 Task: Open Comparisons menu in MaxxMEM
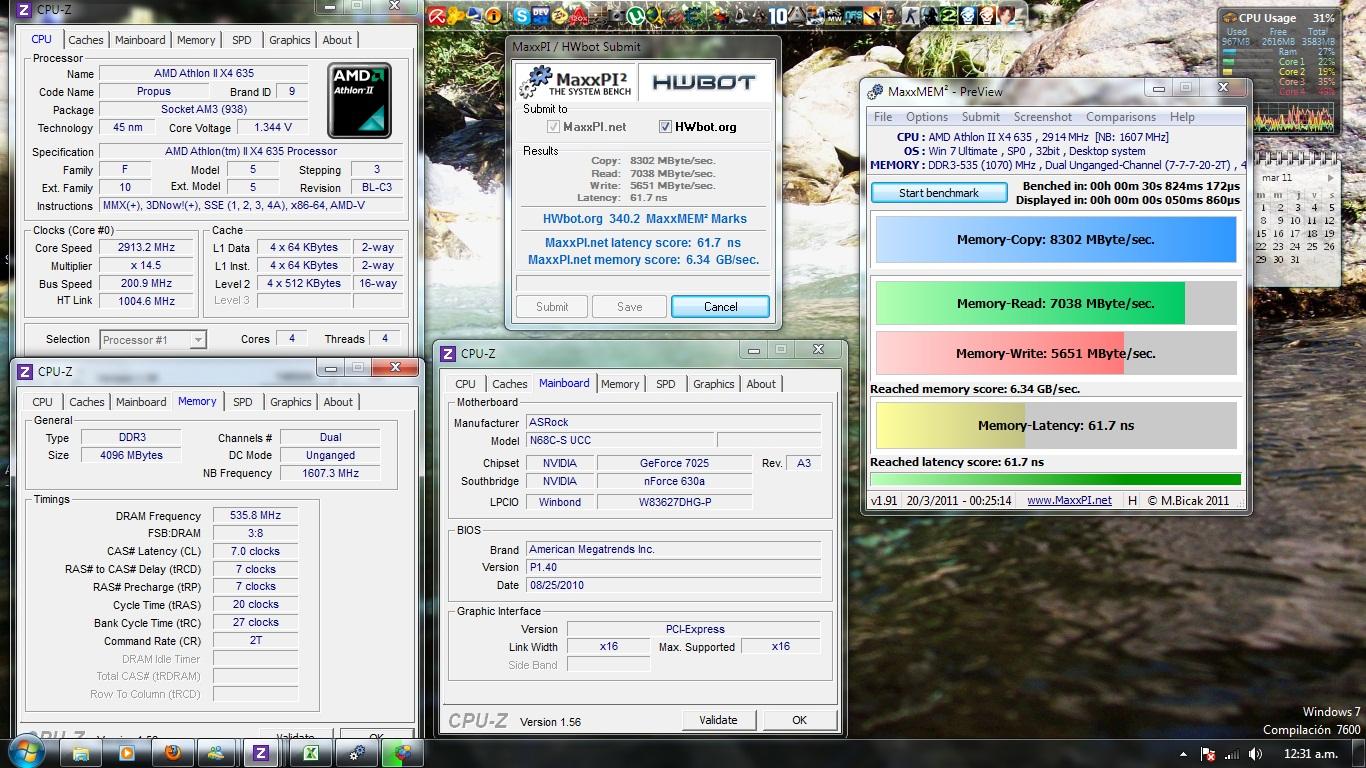(x=1121, y=117)
